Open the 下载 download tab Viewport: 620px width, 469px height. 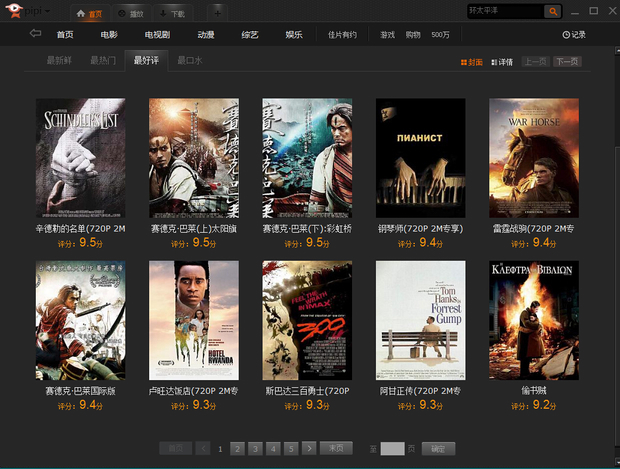(172, 14)
